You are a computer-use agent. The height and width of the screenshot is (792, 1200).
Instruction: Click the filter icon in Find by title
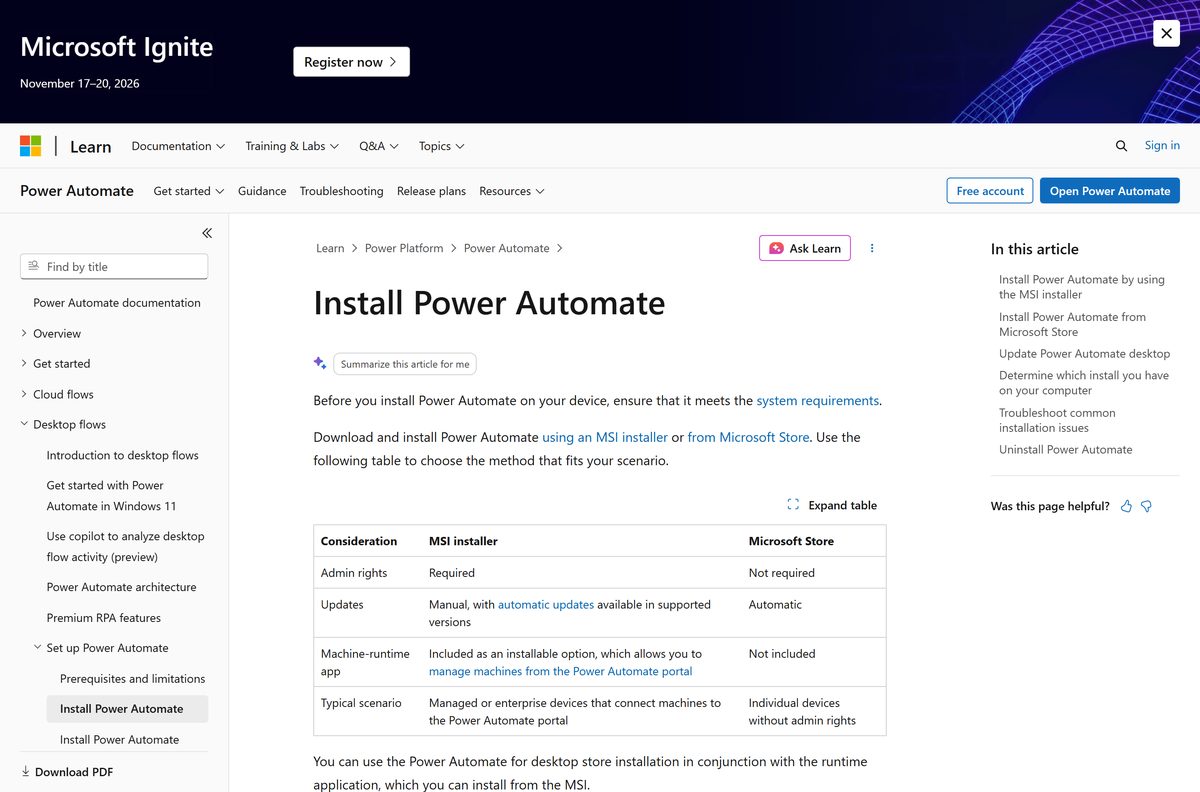tap(34, 266)
